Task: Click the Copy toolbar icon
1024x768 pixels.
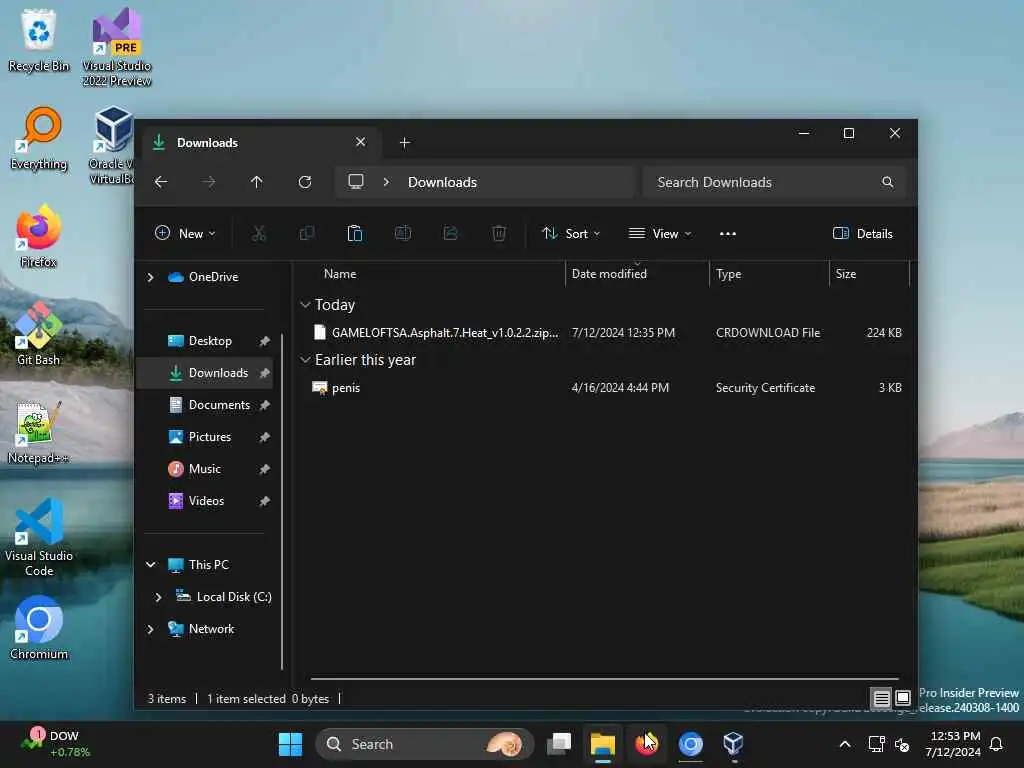Action: click(x=306, y=233)
